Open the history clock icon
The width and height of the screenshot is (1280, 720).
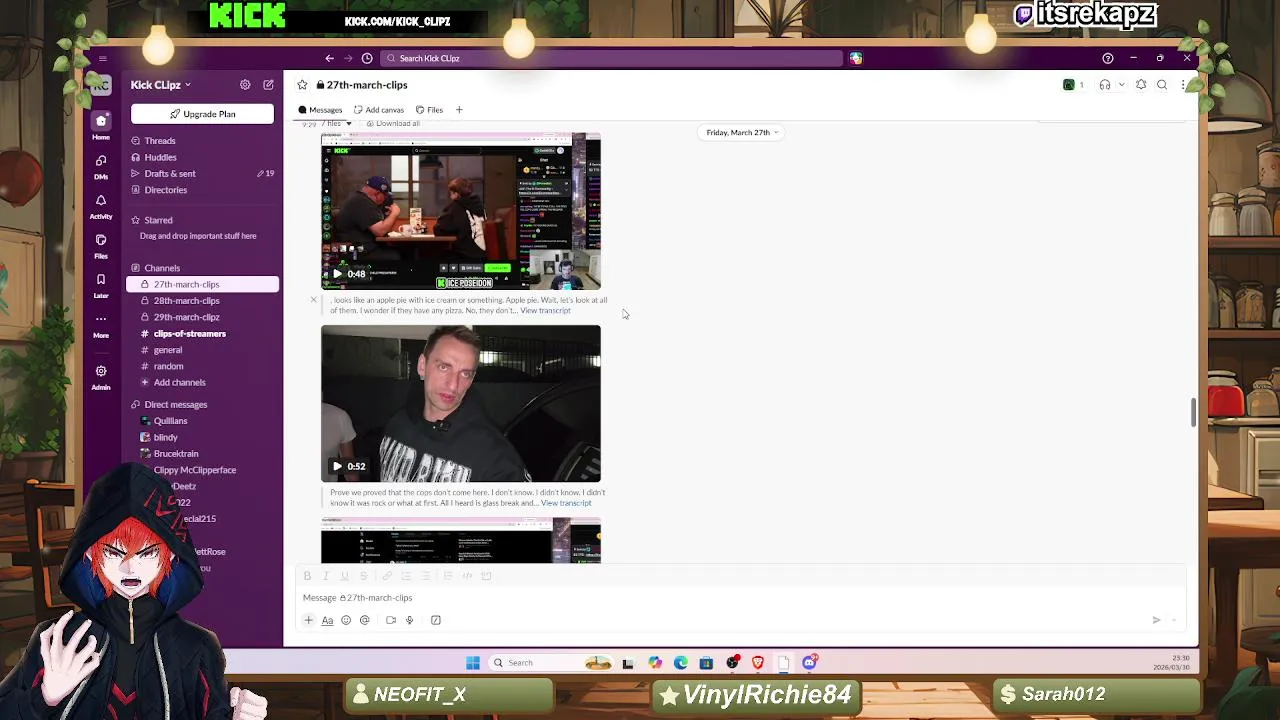pyautogui.click(x=367, y=58)
